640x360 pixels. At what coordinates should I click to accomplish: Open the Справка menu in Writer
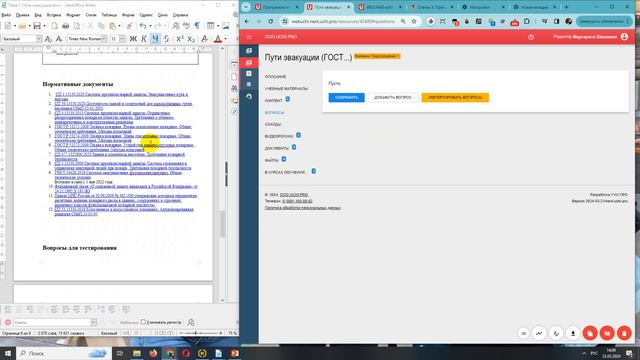[x=180, y=15]
